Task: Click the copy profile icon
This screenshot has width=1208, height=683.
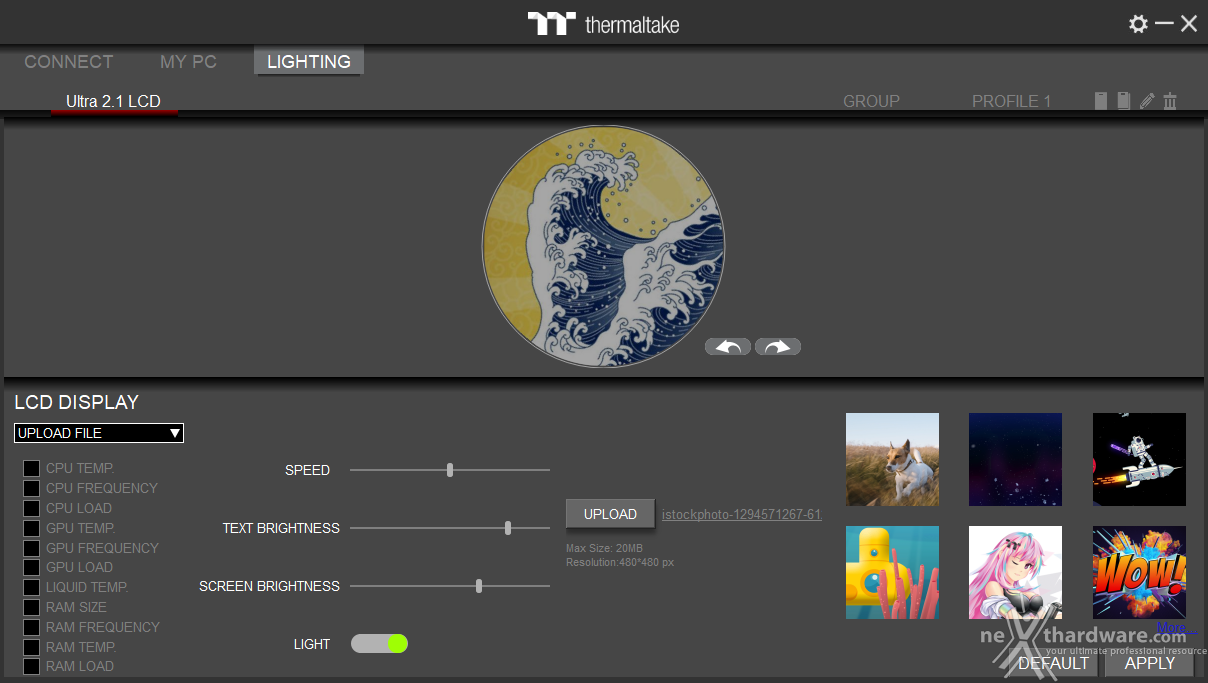Action: click(x=1124, y=101)
